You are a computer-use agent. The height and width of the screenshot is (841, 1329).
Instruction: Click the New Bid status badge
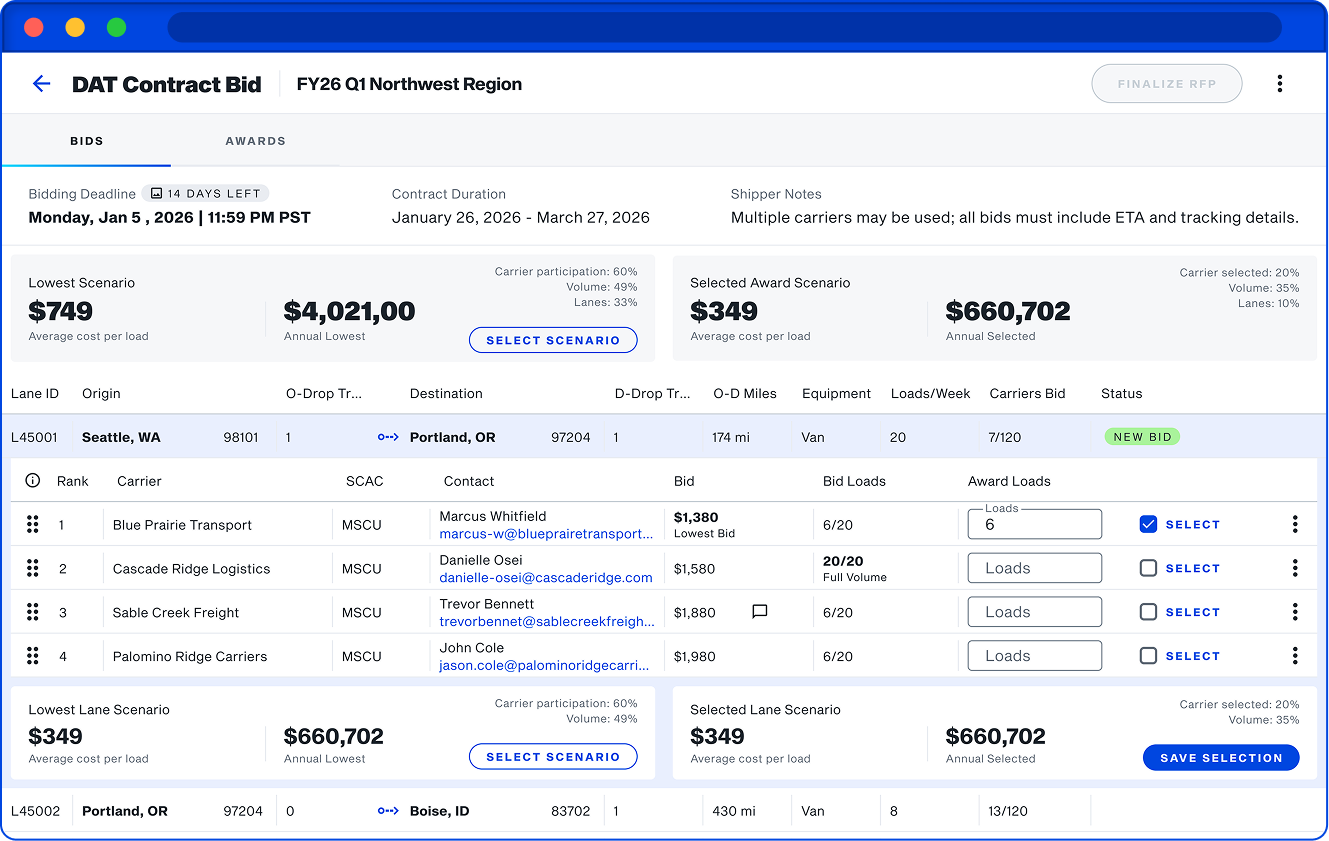click(1142, 437)
